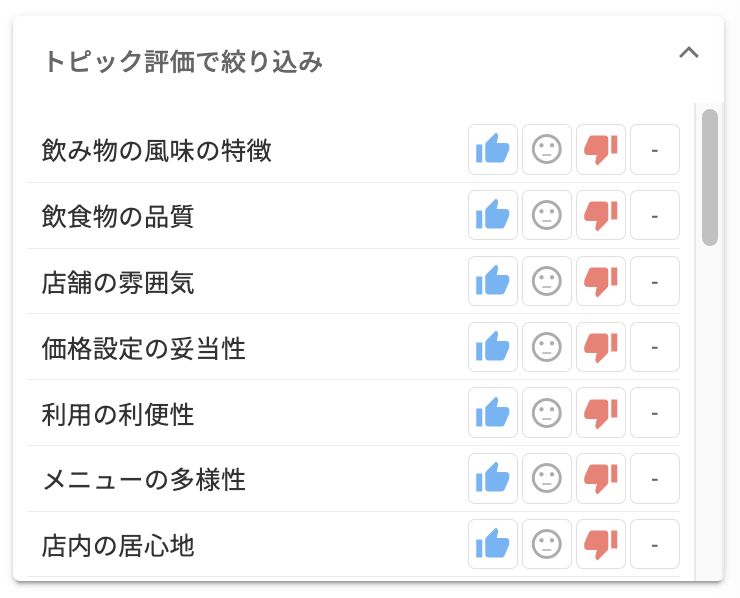Image resolution: width=740 pixels, height=598 pixels.
Task: Click thumbs down for メニューの多様性
Action: 601,478
